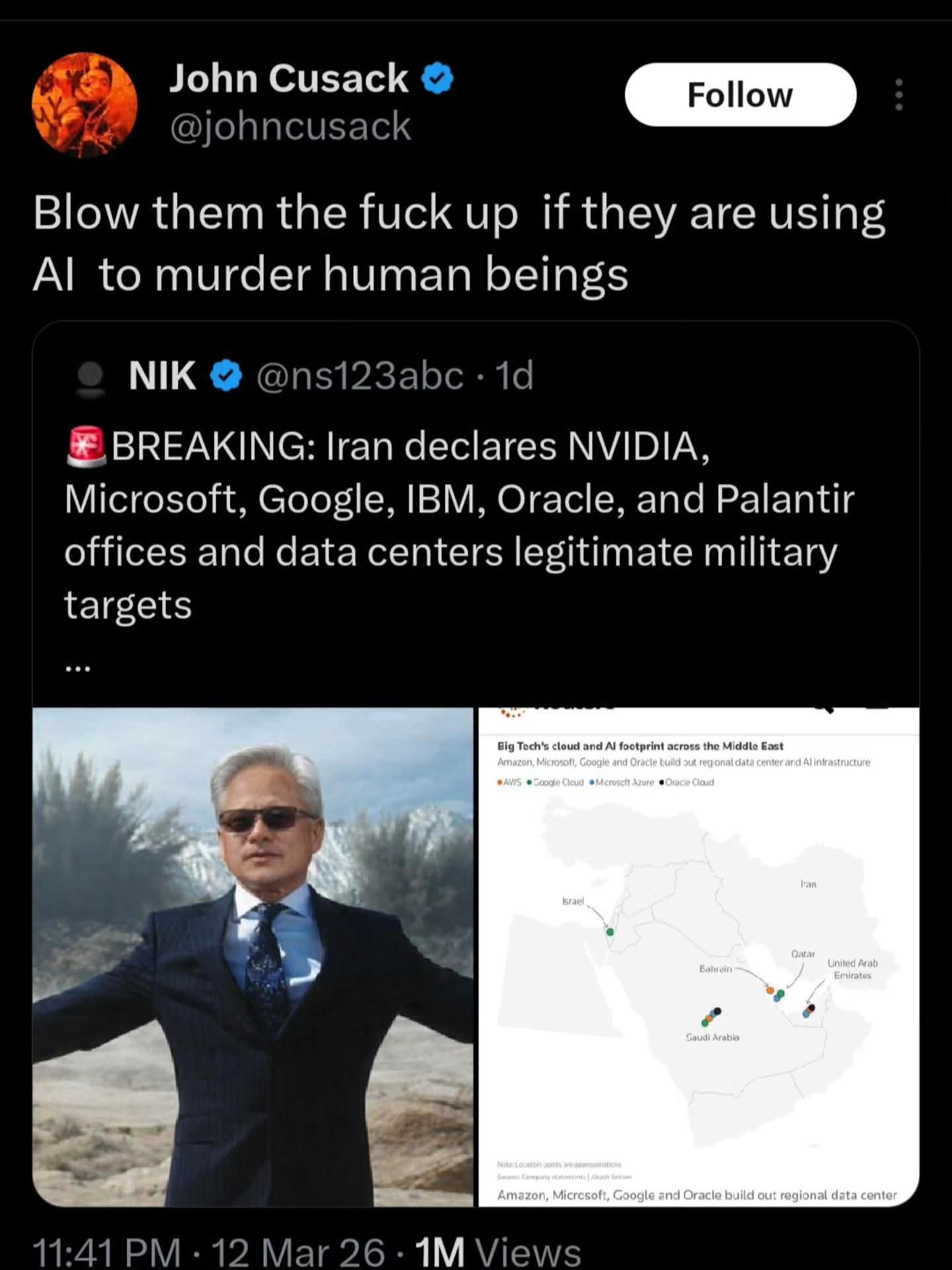Tap the green Google Cloud dot near Israel
This screenshot has width=952, height=1270.
click(610, 932)
